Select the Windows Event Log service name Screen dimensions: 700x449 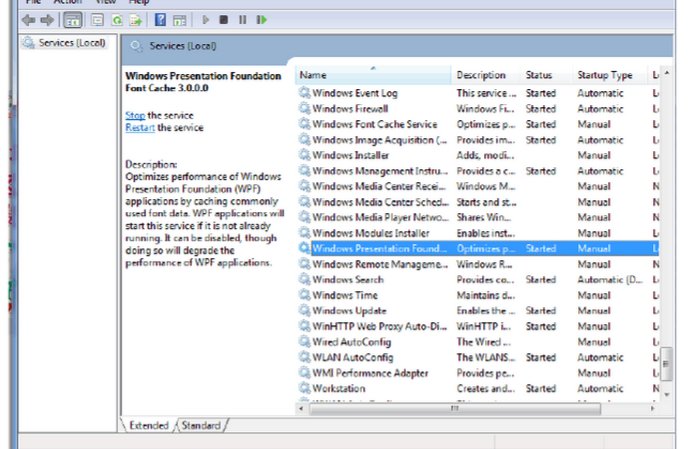tap(354, 93)
